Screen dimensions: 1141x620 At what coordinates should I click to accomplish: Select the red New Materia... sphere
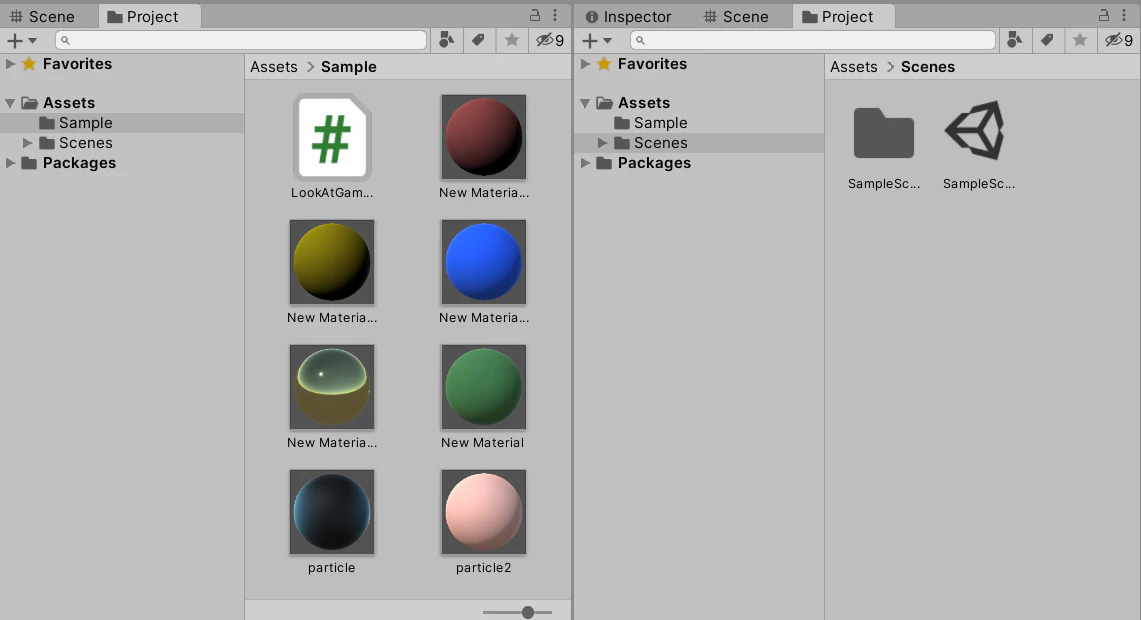click(x=483, y=137)
